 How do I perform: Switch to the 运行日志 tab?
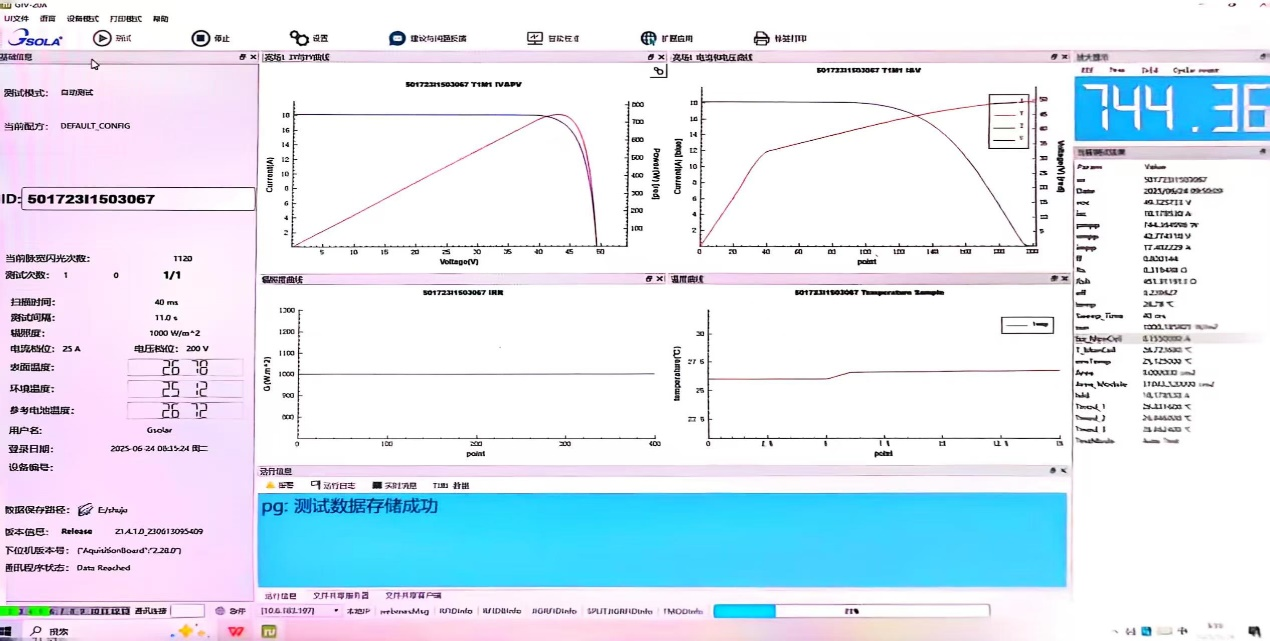333,485
